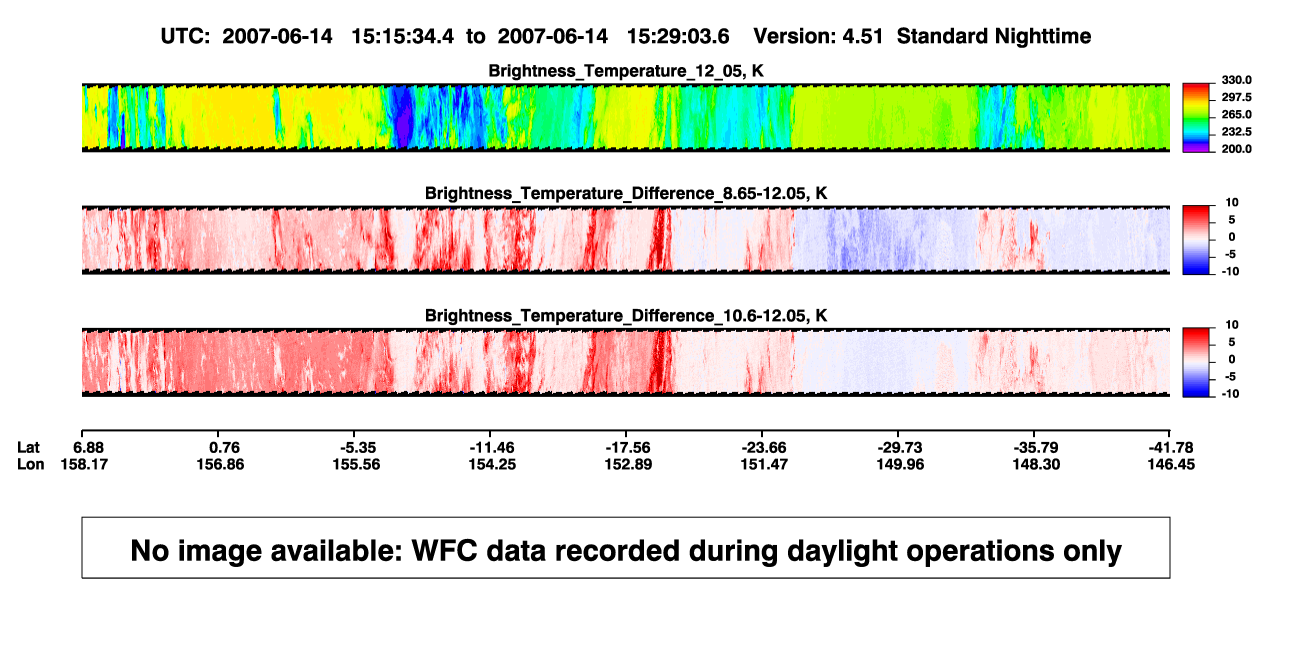Click latitude value -41.78
Image resolution: width=1300 pixels, height=667 pixels.
(1172, 447)
